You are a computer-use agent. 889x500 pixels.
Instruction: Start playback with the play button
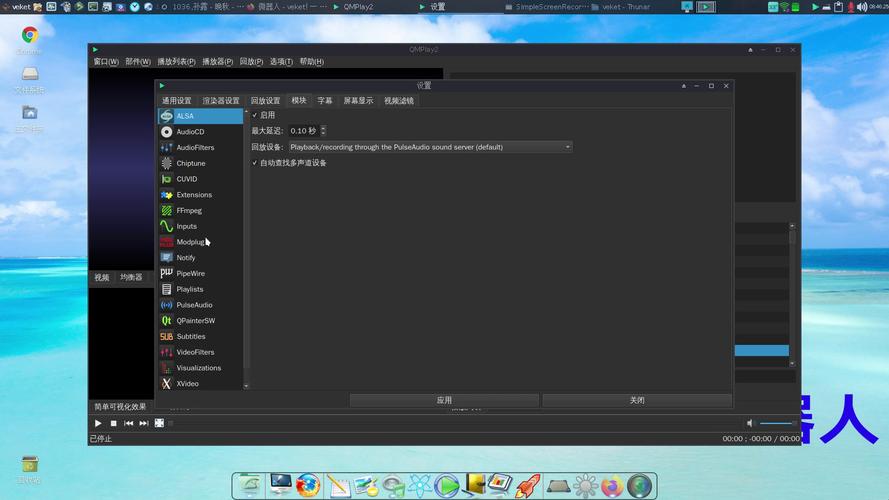click(x=98, y=423)
